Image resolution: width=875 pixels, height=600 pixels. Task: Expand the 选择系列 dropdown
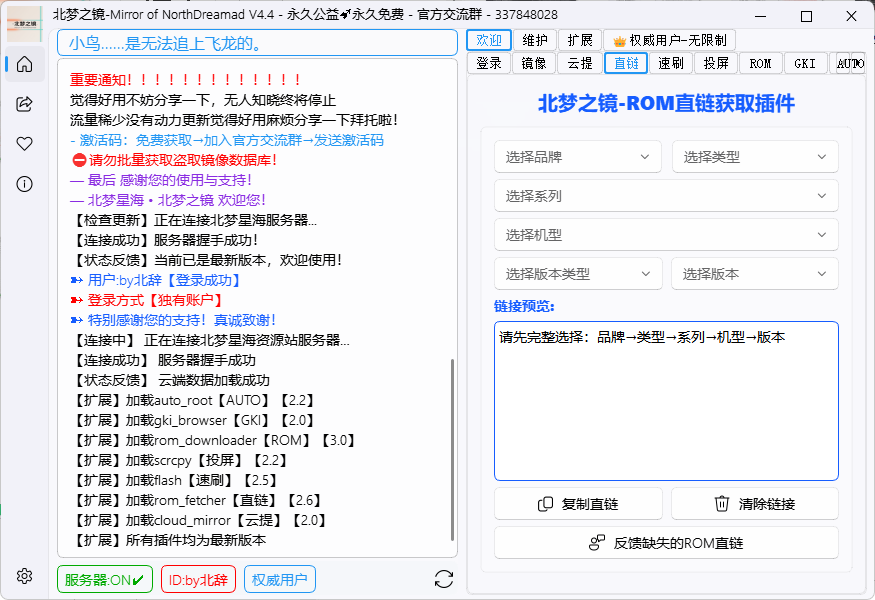[666, 196]
